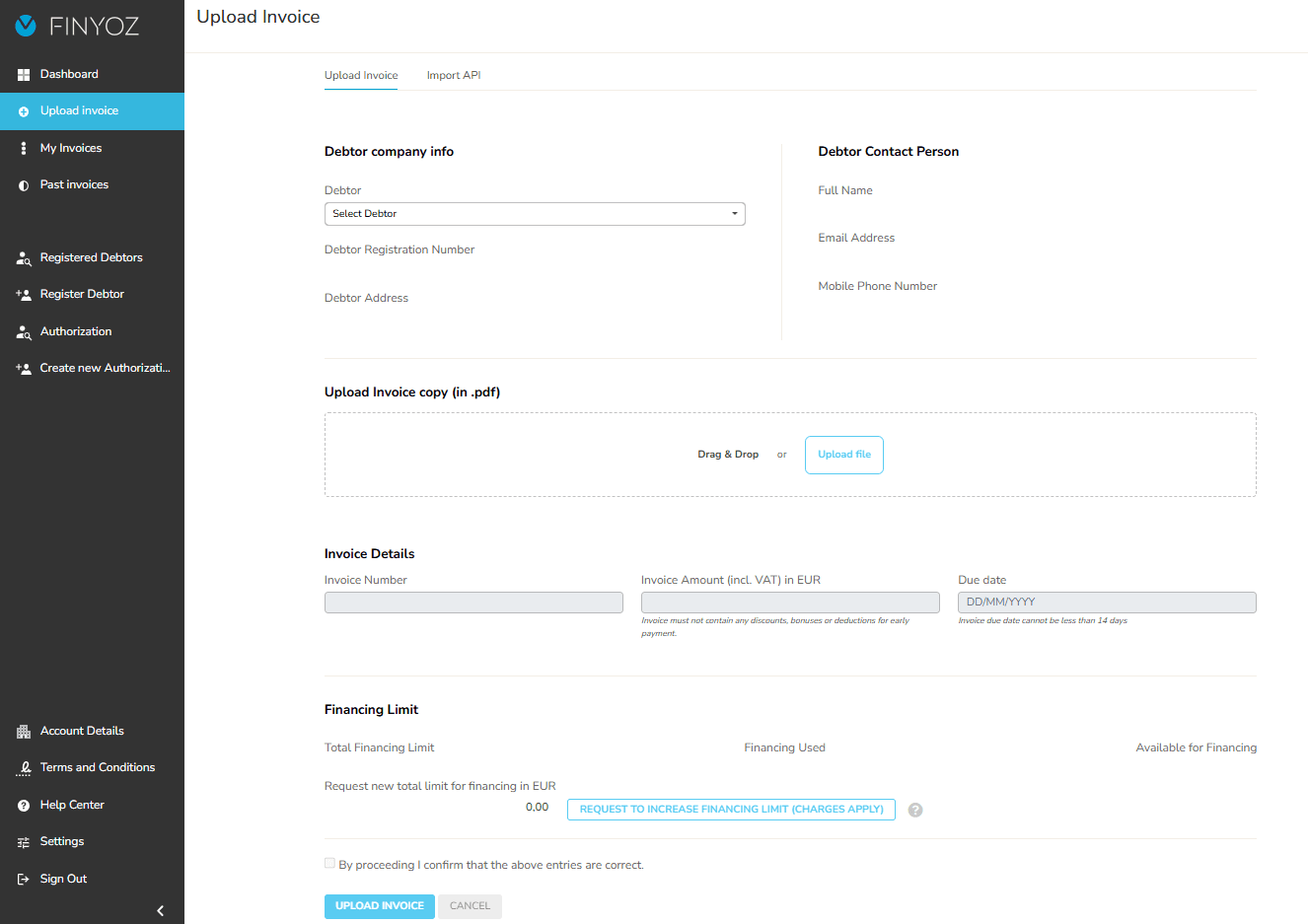Select the Authorization sidebar icon

coord(22,331)
